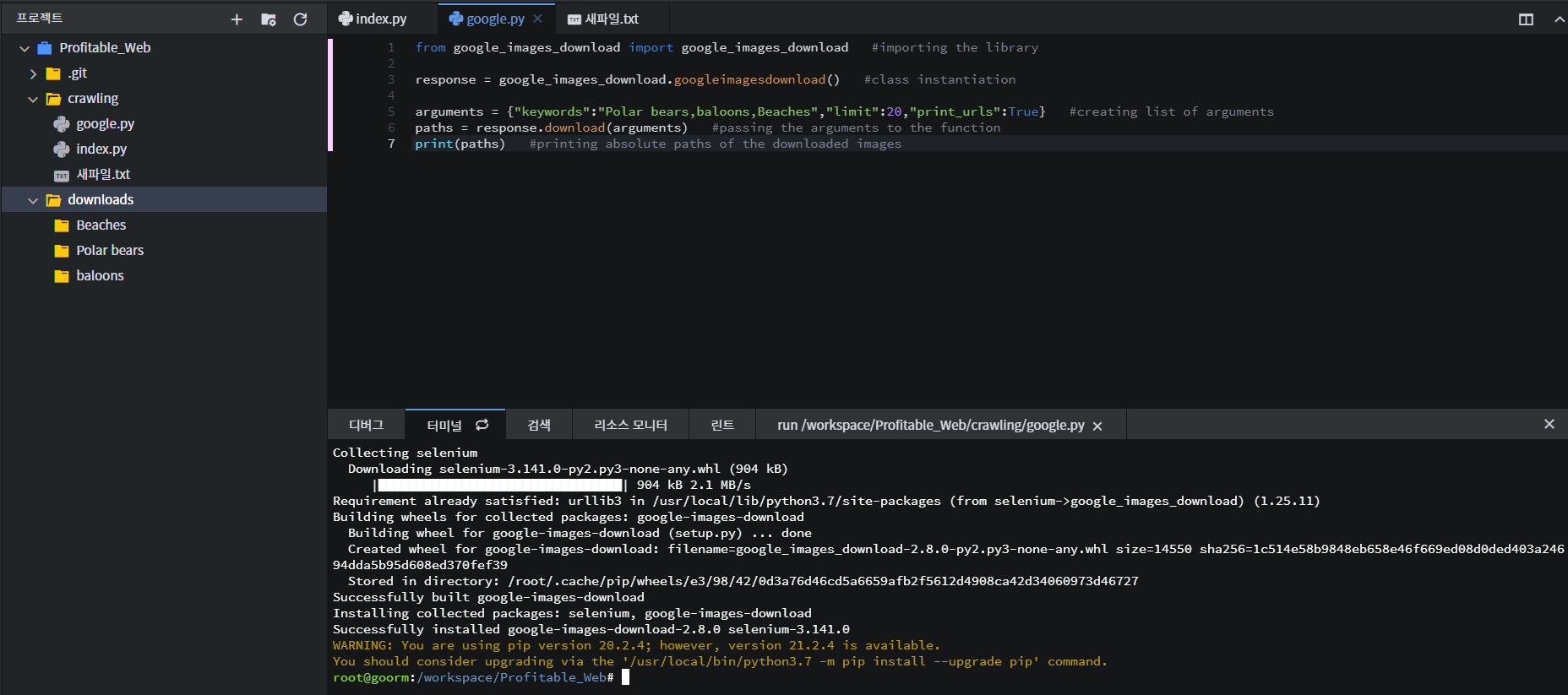Click line number 1 in the gutter

point(391,47)
